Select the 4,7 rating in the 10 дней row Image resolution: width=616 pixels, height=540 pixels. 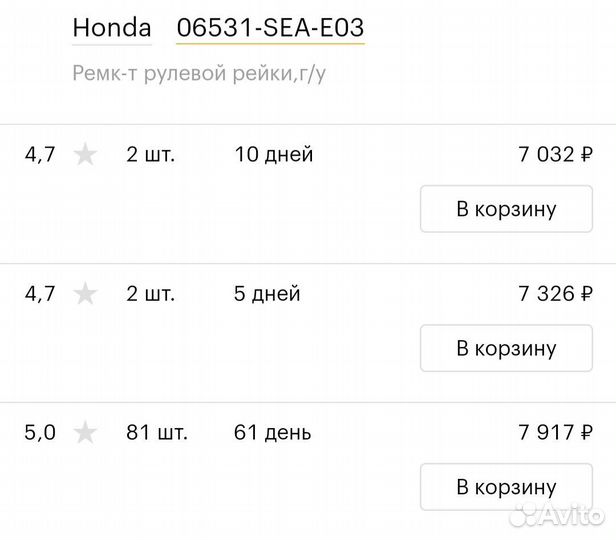[x=40, y=154]
